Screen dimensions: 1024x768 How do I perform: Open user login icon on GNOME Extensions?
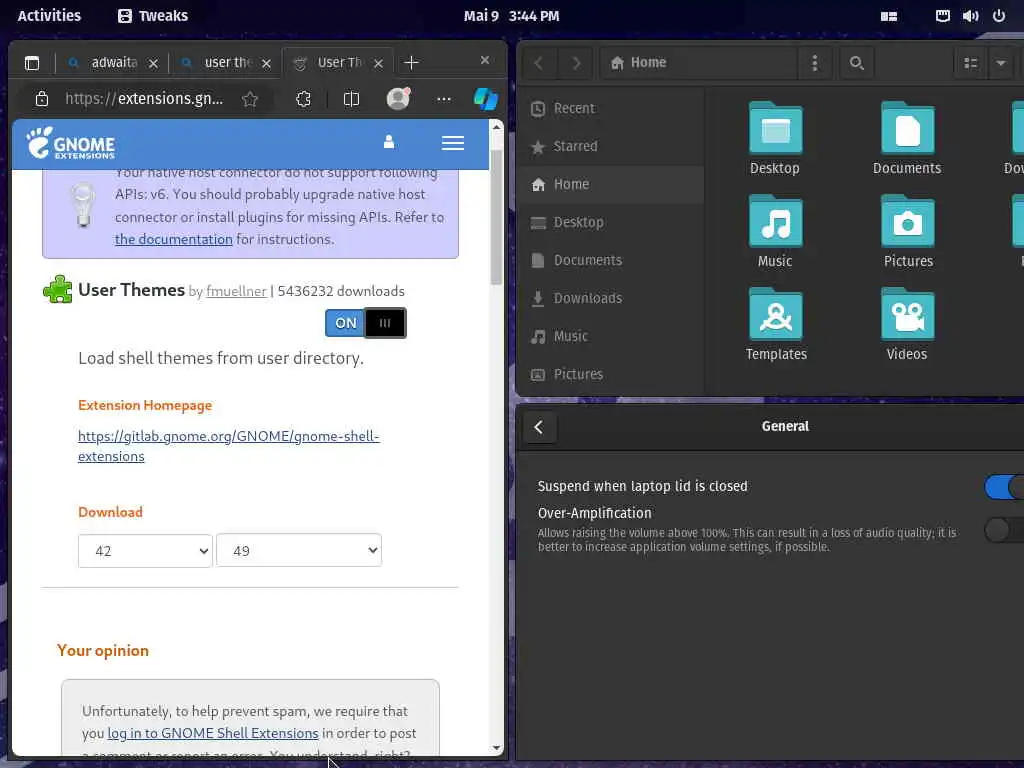tap(389, 142)
